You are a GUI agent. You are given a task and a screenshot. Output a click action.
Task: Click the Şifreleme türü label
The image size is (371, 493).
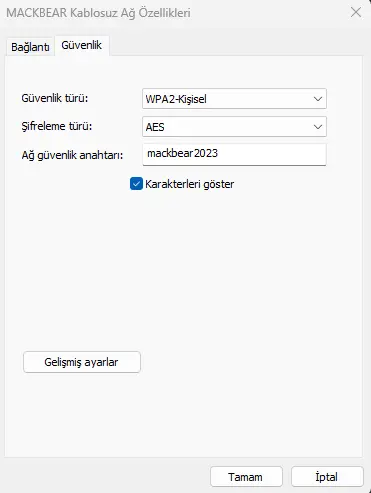[x=57, y=126]
